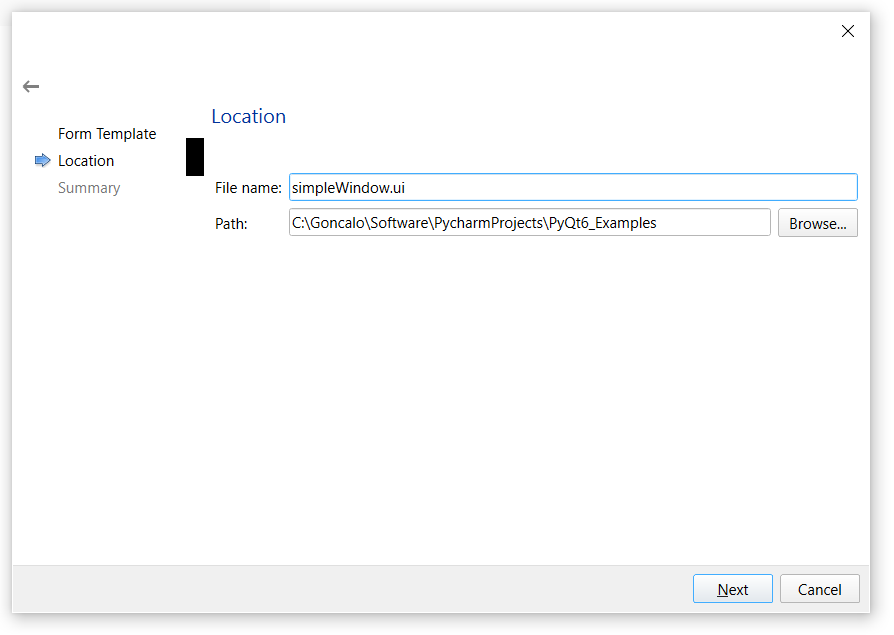The height and width of the screenshot is (635, 894).
Task: Select the greyed Summary step
Action: [x=89, y=188]
